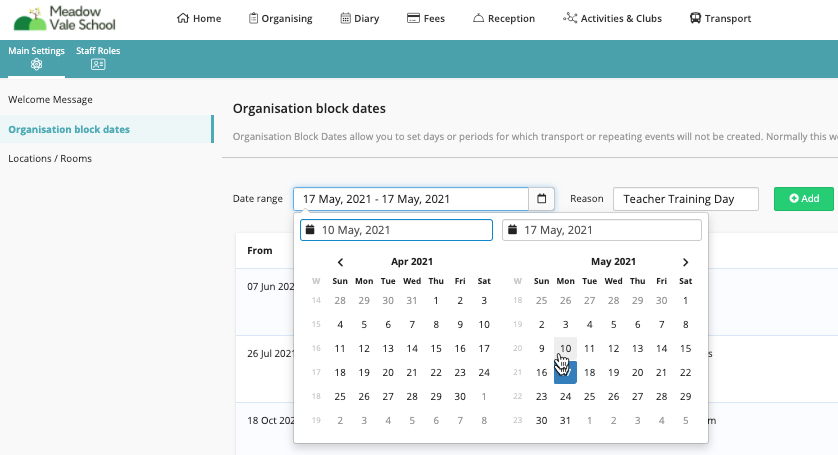The image size is (838, 455).
Task: Open Welcome Message settings
Action: coord(50,99)
